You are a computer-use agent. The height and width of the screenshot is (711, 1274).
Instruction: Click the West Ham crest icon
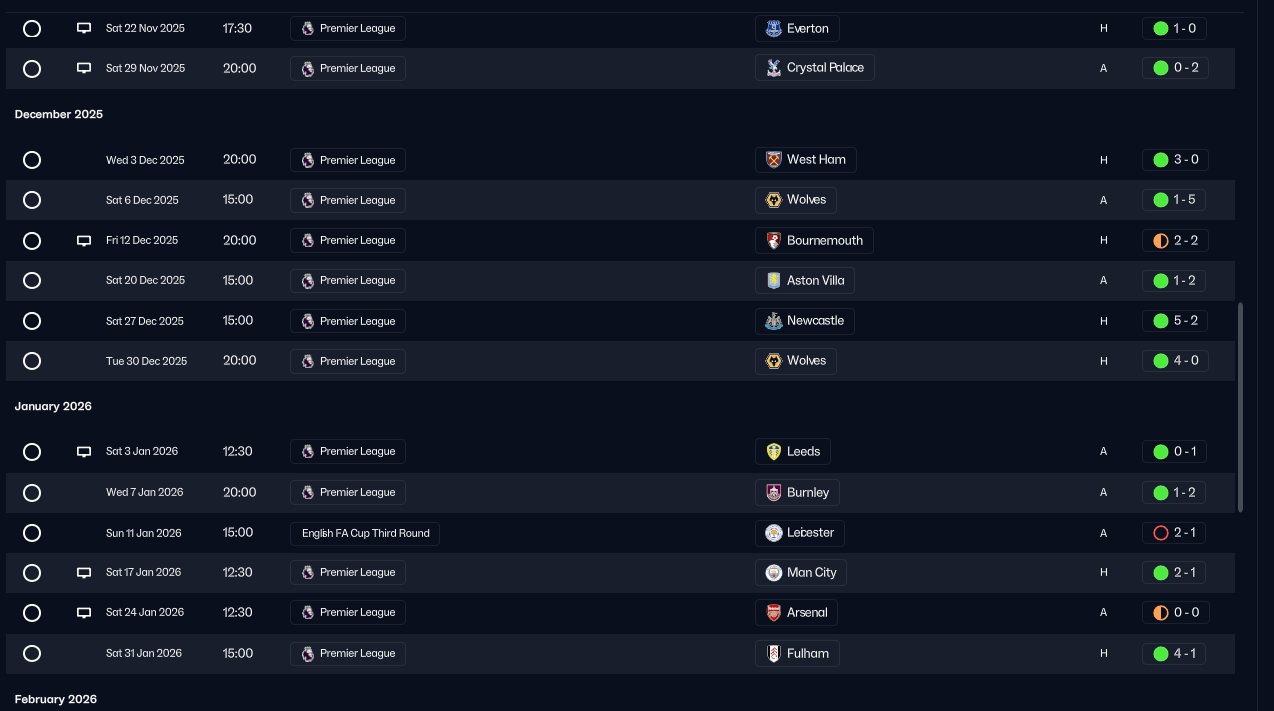point(772,160)
